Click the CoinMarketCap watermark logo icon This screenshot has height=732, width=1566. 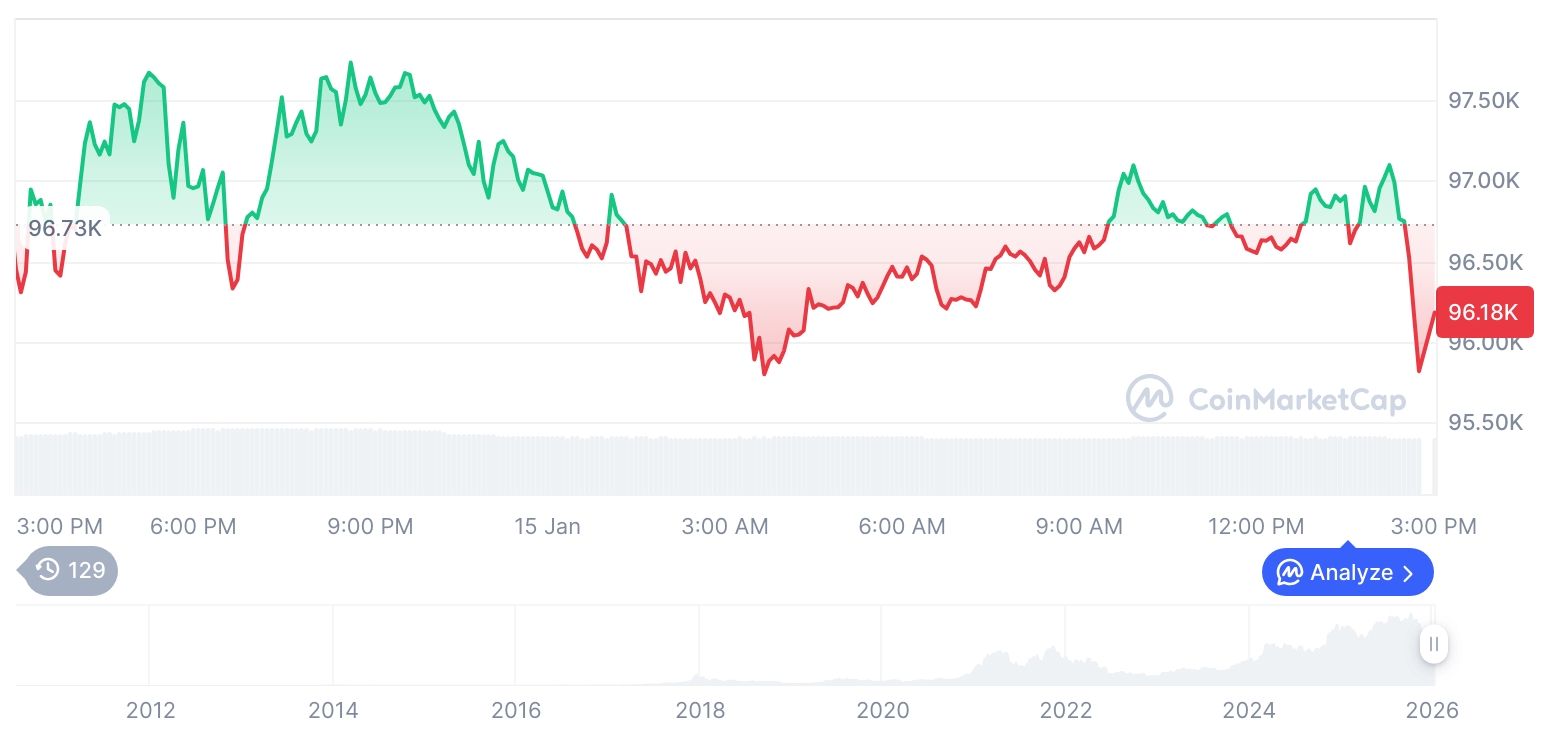(x=1149, y=398)
